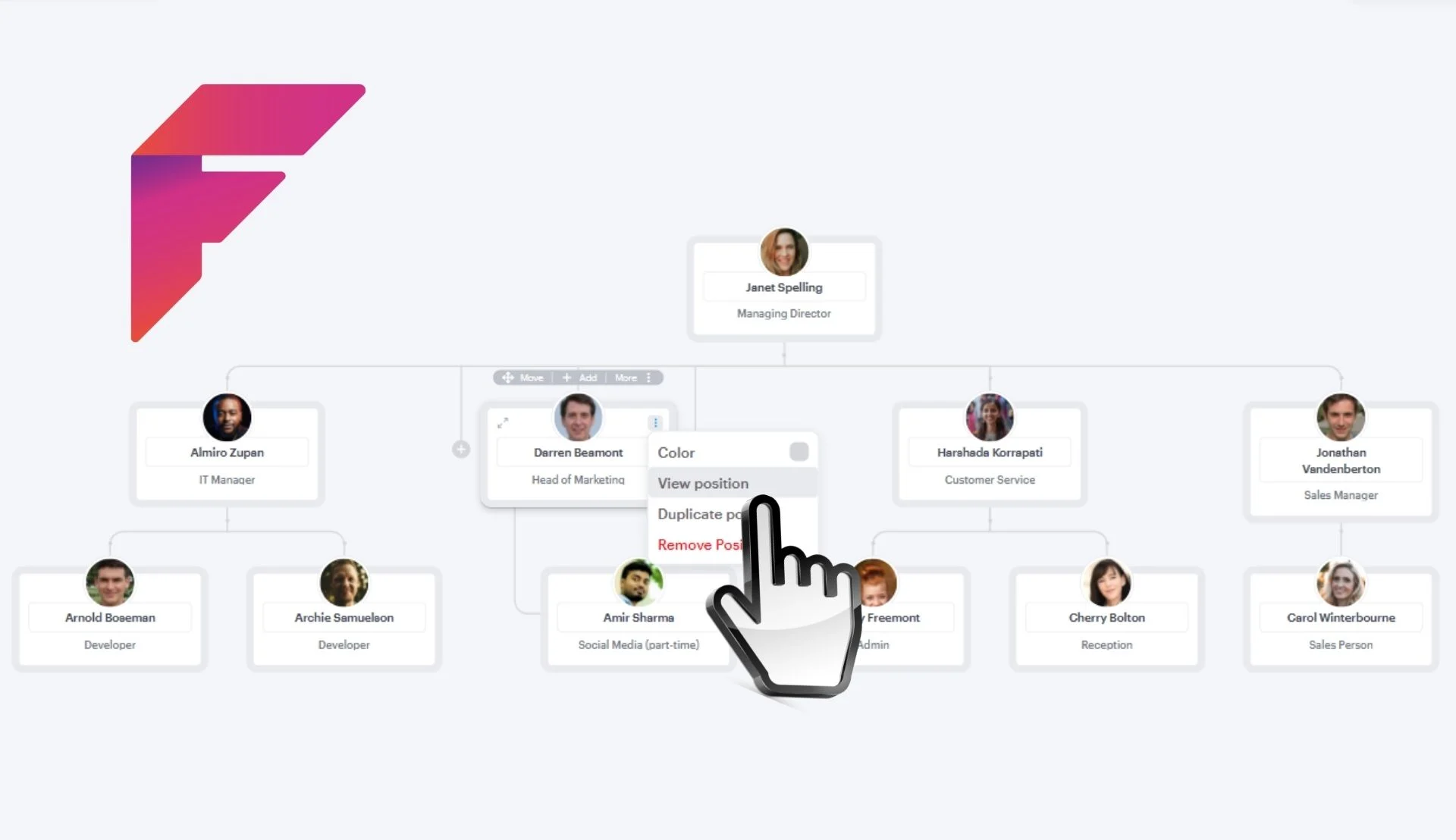
Task: Click the resize handle on Darren Beamont's card
Action: pos(504,423)
